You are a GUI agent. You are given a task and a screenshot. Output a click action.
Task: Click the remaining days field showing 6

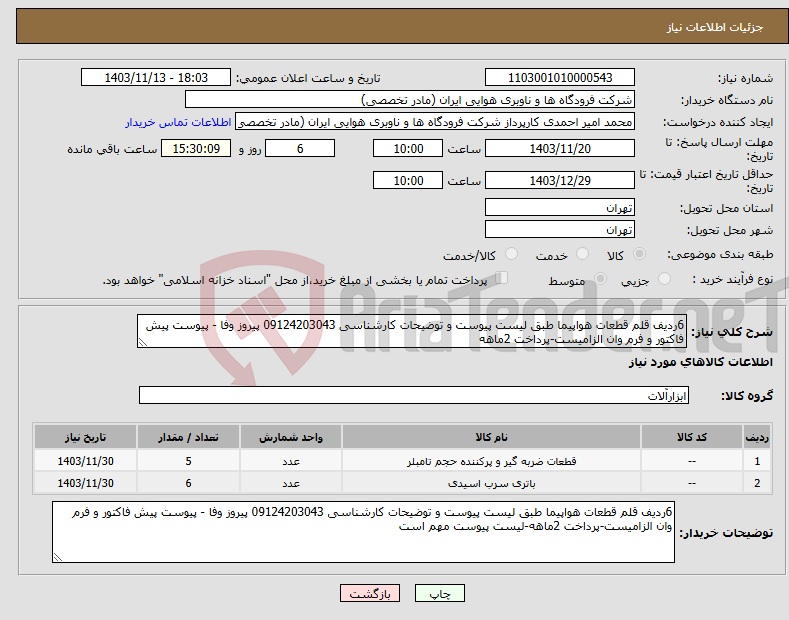300,148
